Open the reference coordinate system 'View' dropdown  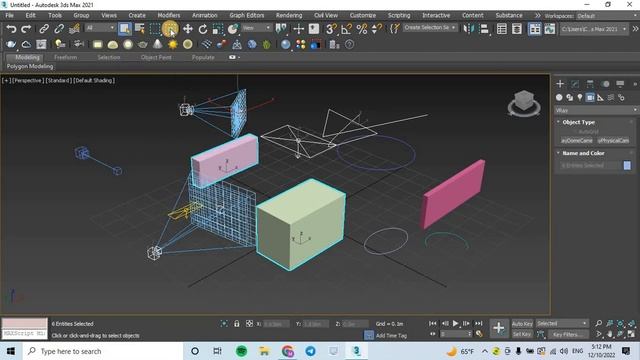[256, 28]
